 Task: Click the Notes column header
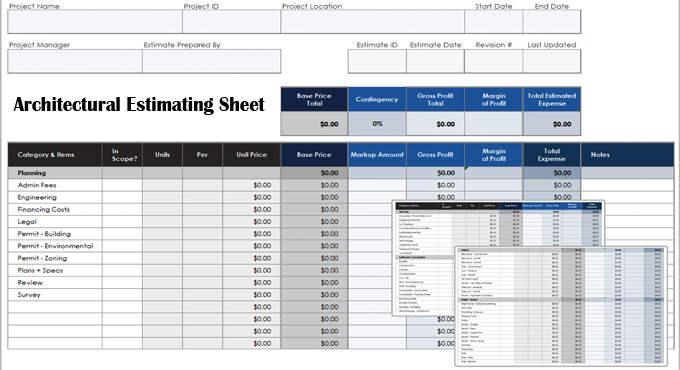click(x=628, y=155)
